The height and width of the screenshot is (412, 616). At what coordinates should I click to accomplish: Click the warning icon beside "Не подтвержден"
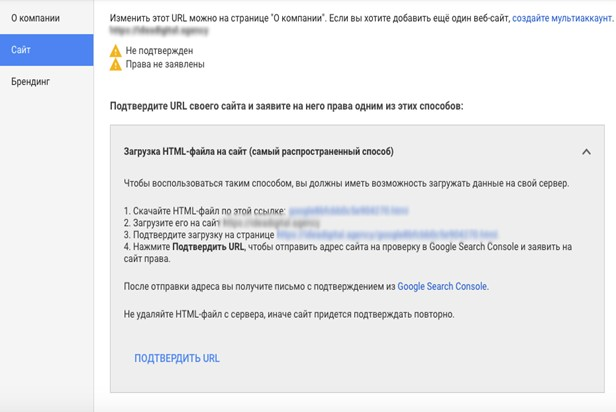116,49
